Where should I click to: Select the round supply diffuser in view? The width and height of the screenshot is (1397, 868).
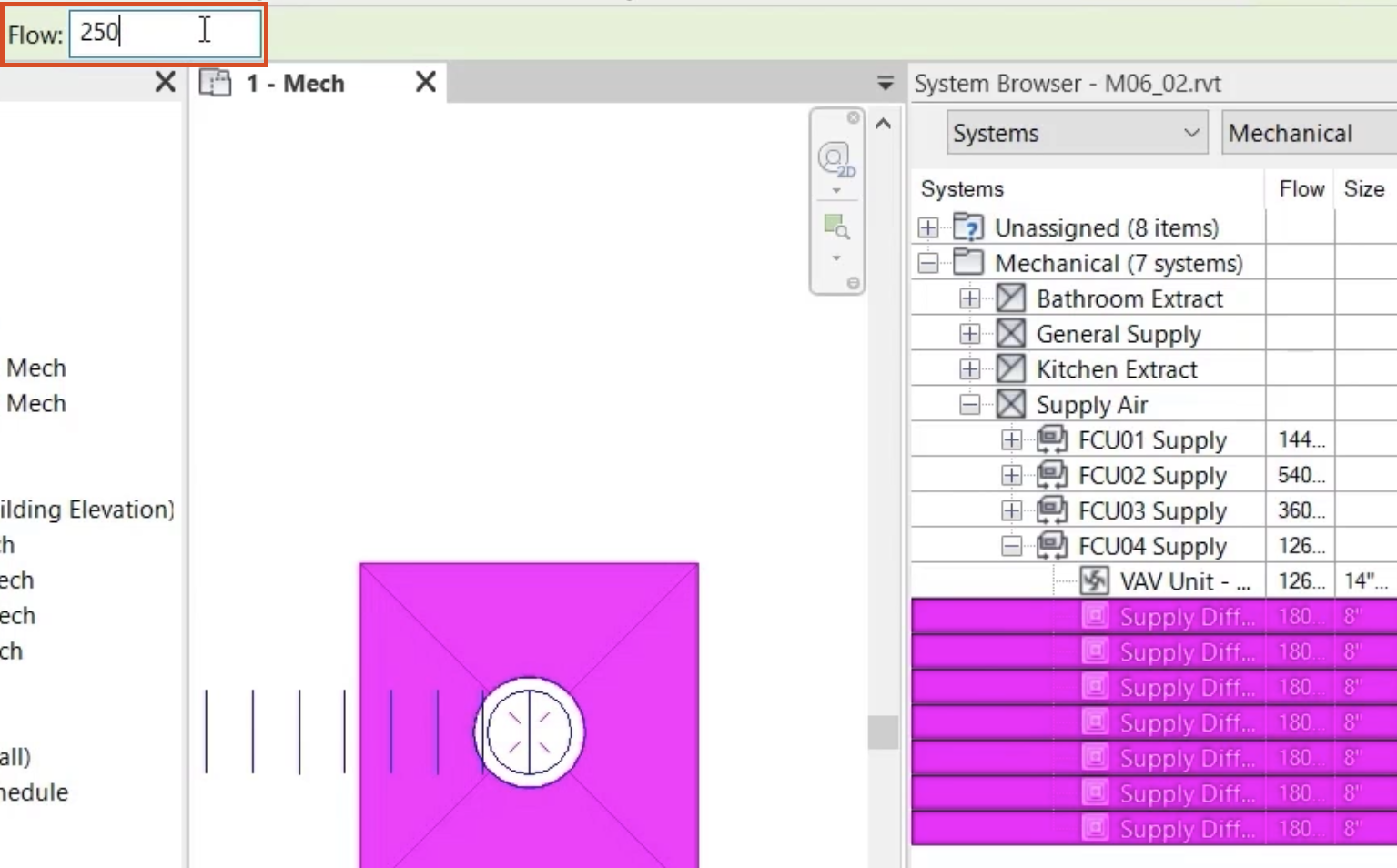[529, 732]
